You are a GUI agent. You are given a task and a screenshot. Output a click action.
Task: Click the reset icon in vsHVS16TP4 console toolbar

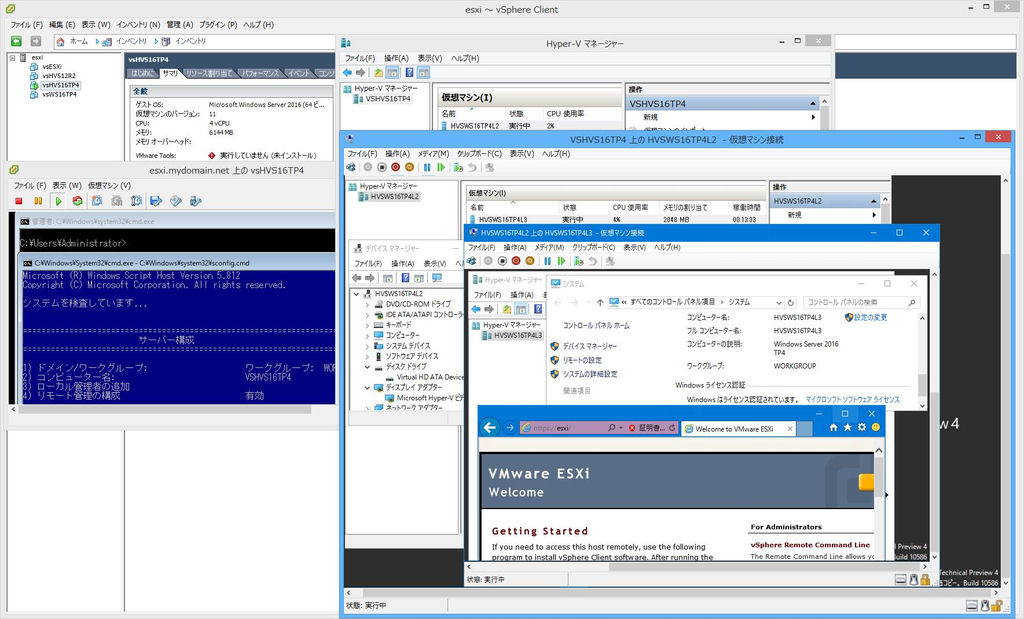(x=78, y=201)
